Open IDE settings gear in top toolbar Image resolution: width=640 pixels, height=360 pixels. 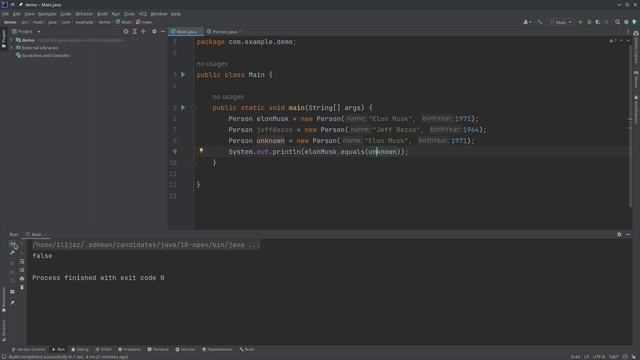[626, 22]
